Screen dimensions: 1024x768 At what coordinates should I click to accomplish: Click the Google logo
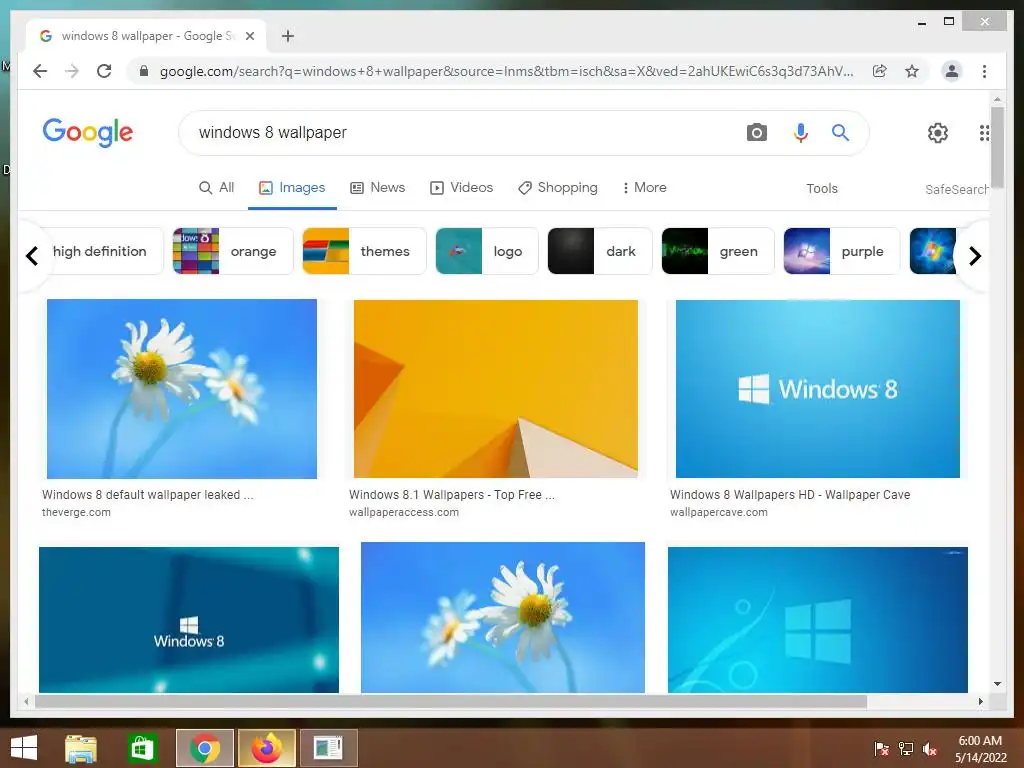click(x=88, y=133)
